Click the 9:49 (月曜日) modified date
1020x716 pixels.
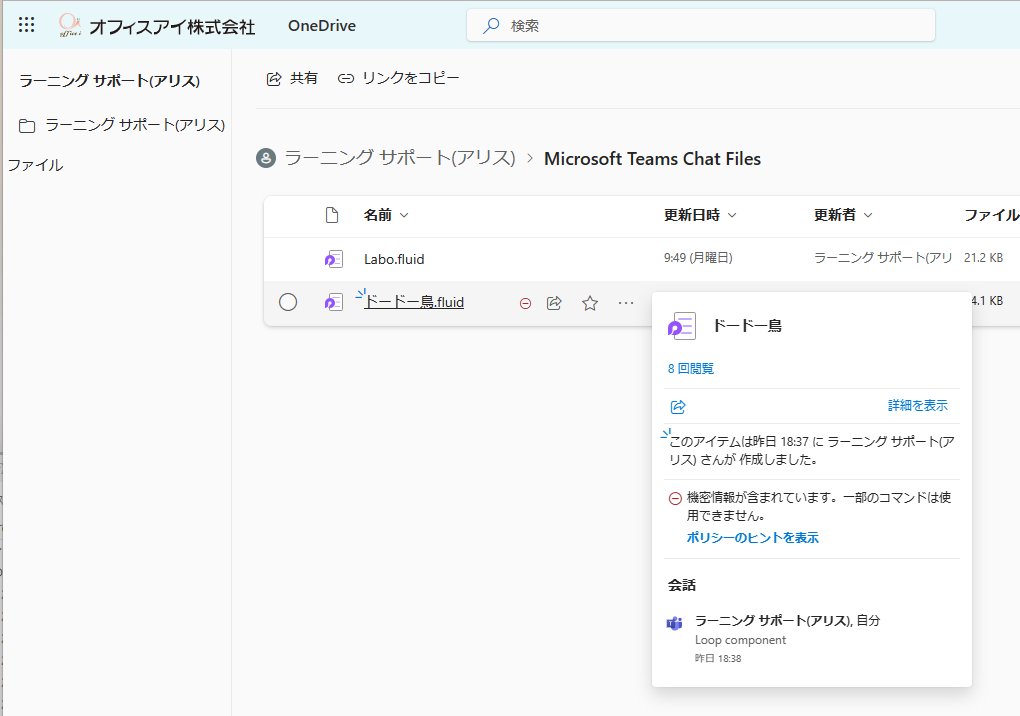coord(698,258)
